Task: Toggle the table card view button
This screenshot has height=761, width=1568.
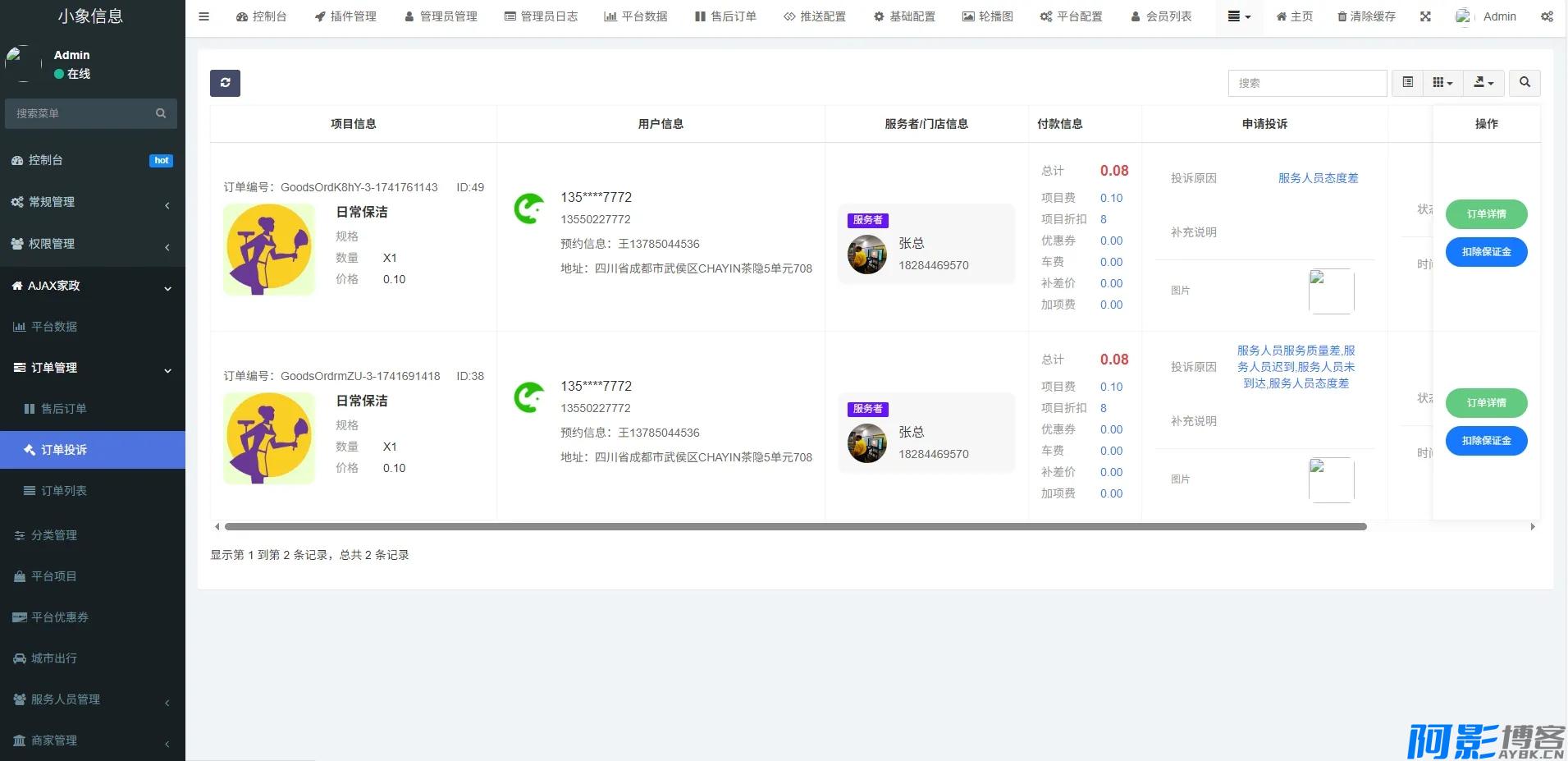Action: pyautogui.click(x=1407, y=83)
